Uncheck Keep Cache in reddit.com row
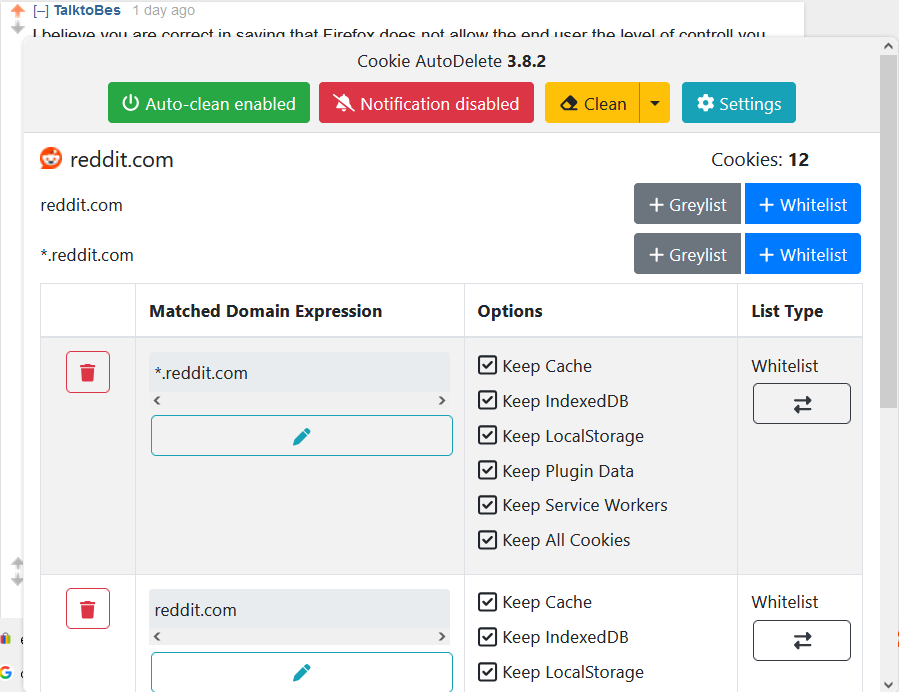Image resolution: width=899 pixels, height=692 pixels. click(x=487, y=602)
